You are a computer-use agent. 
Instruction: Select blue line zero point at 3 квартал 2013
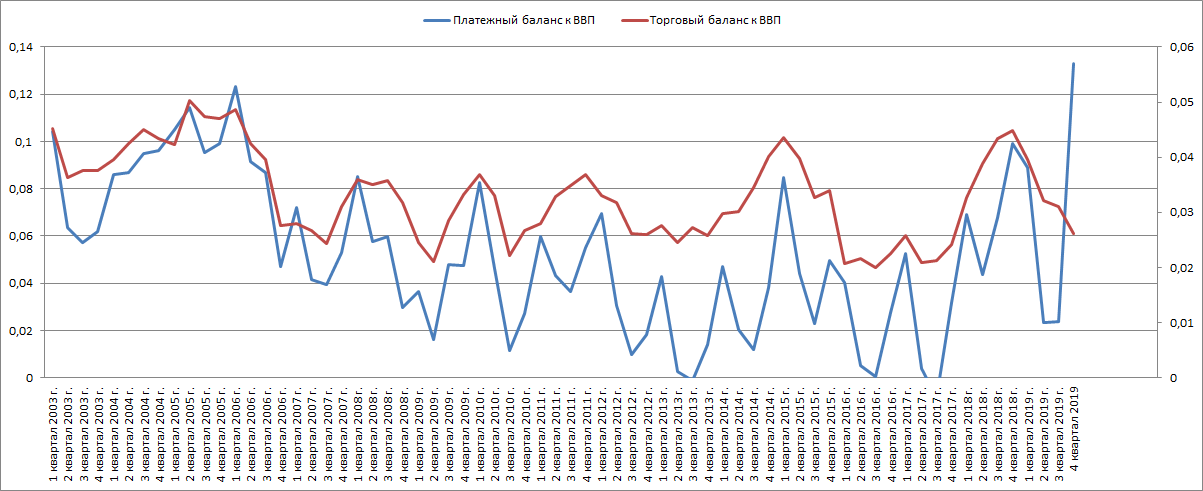click(x=693, y=378)
